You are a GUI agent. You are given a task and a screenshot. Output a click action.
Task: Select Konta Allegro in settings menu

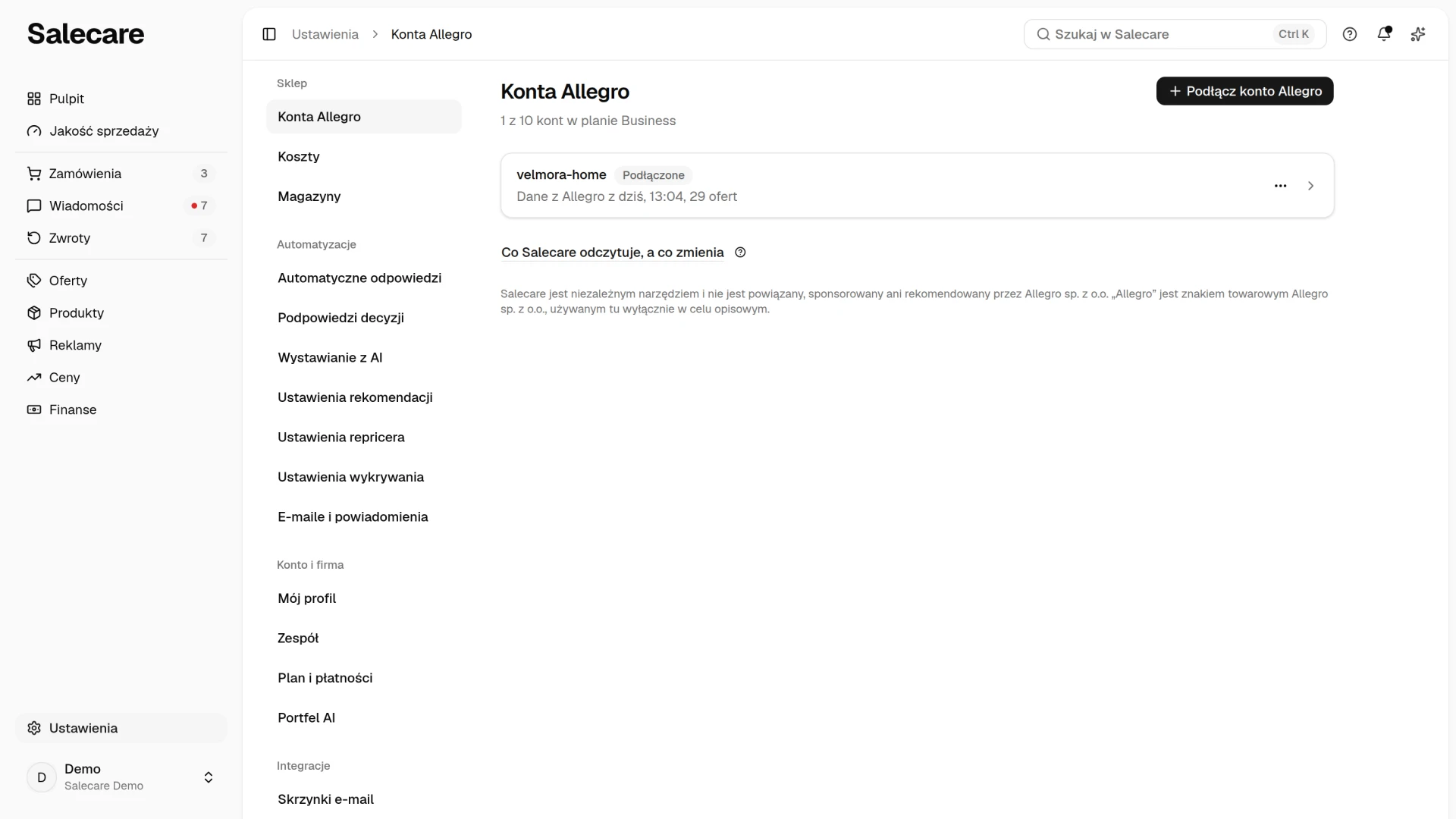click(364, 117)
